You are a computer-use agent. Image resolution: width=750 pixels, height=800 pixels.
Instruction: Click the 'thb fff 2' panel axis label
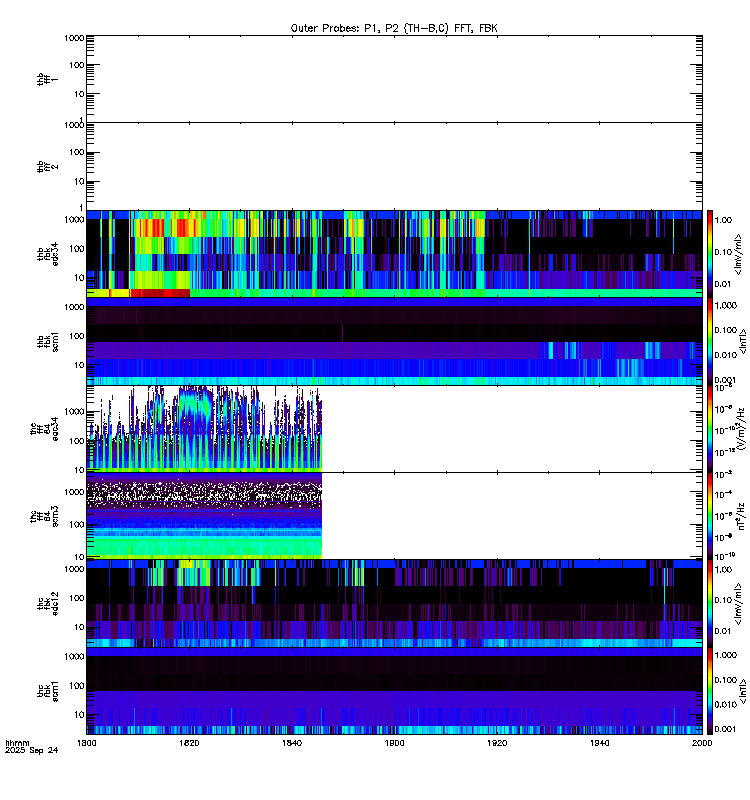pos(48,166)
